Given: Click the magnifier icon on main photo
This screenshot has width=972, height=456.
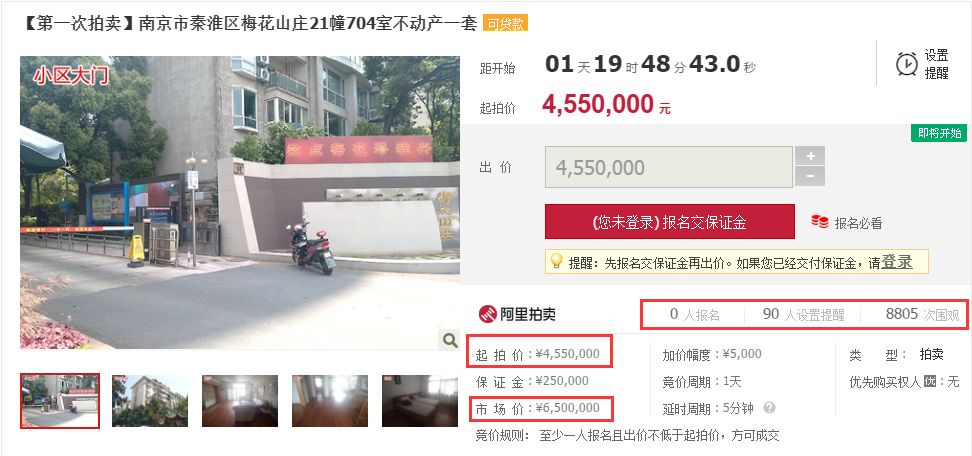Looking at the screenshot, I should coord(448,340).
